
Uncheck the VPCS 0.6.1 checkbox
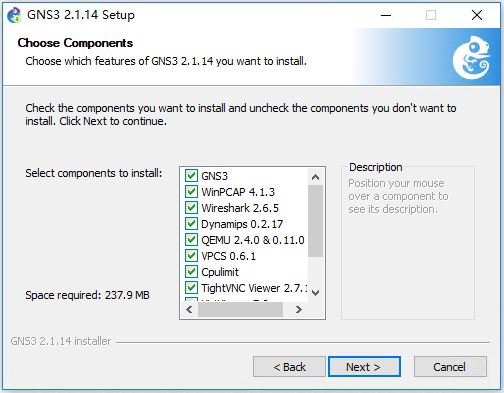191,256
